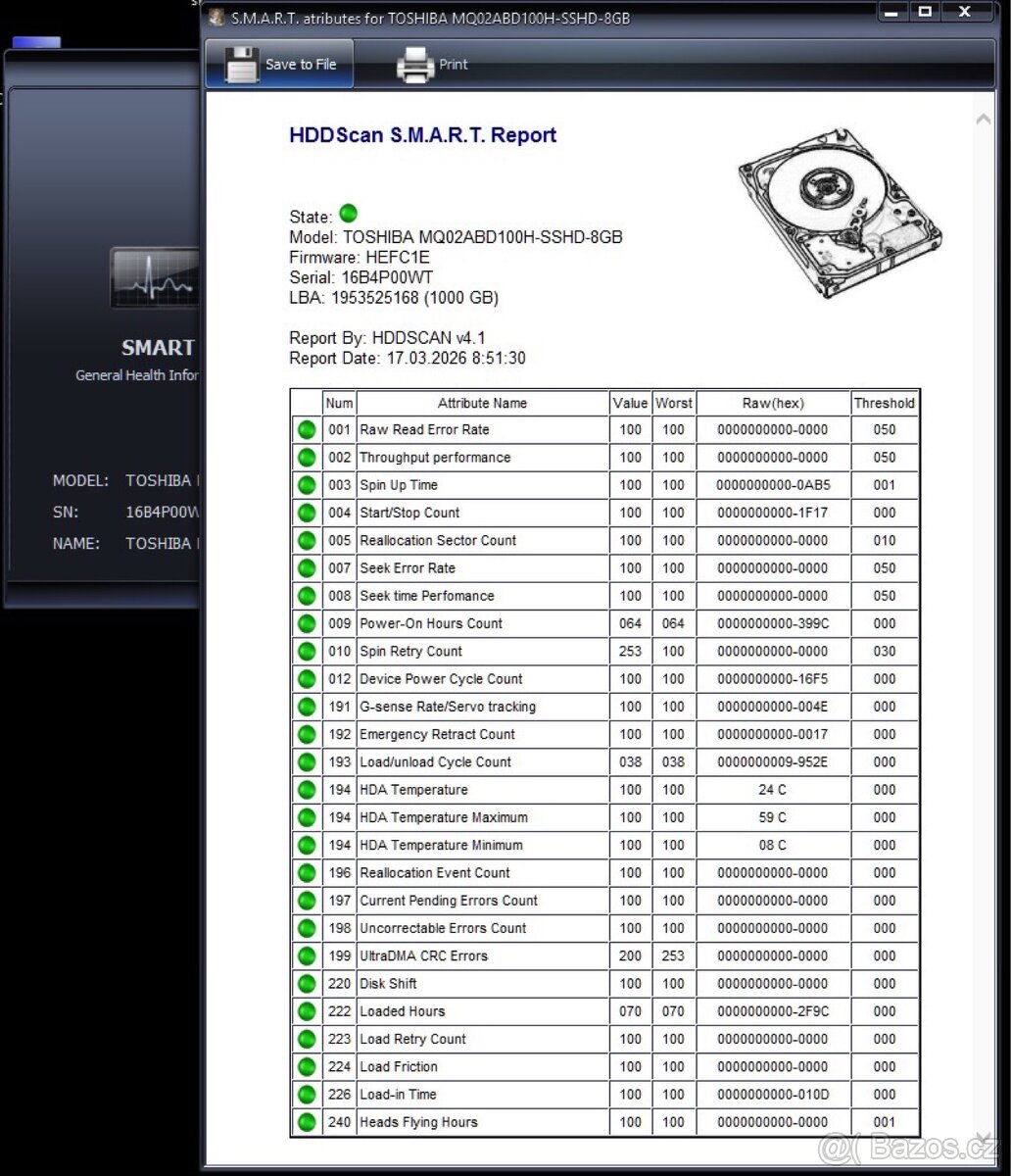Click green status icon for Spin Retry Count

tap(307, 651)
